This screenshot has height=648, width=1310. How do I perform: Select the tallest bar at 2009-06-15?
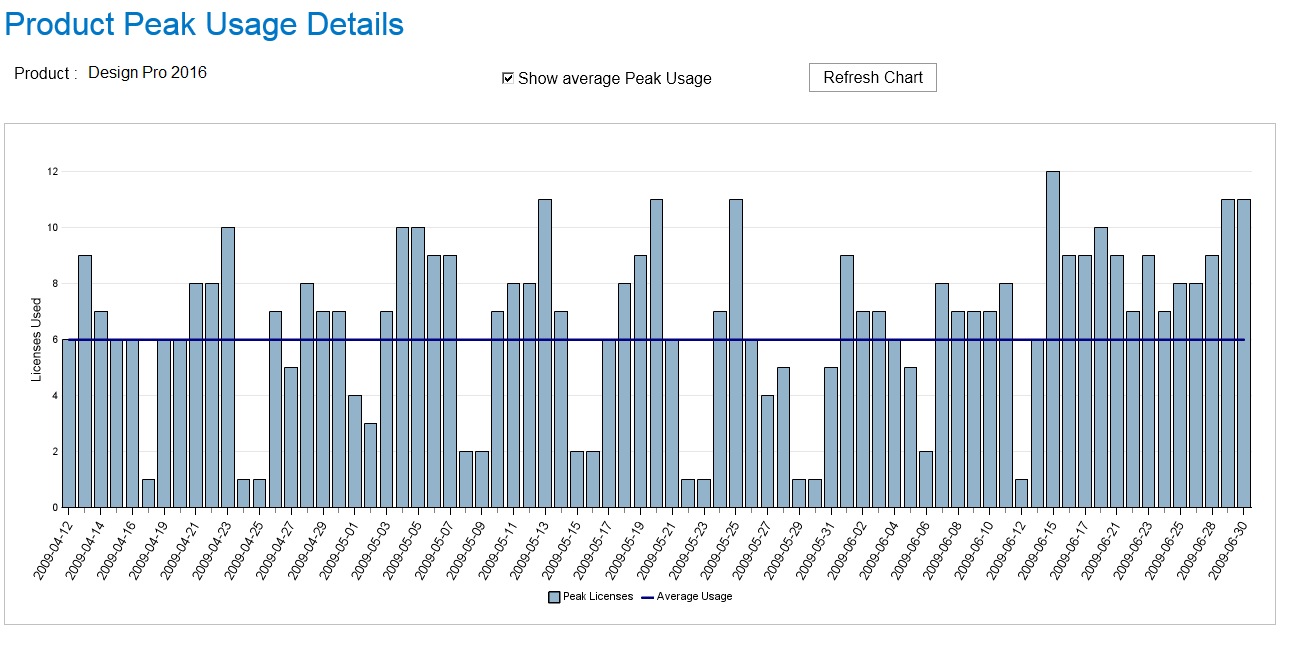(x=1052, y=340)
